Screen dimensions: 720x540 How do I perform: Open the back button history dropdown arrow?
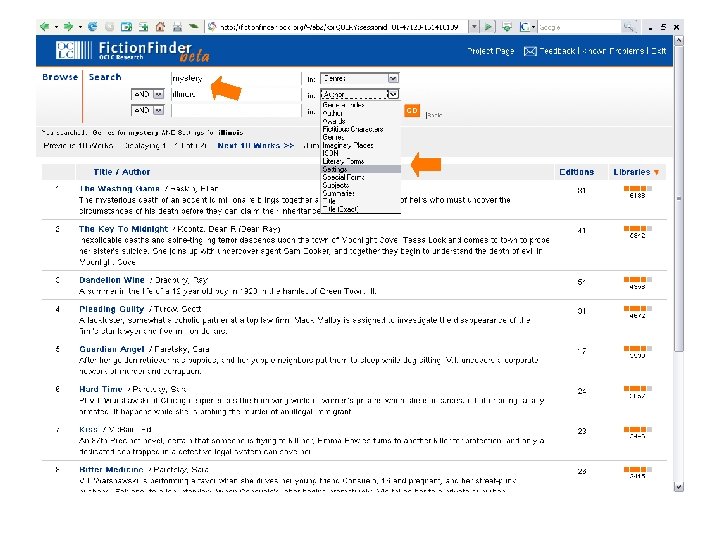[x=56, y=27]
